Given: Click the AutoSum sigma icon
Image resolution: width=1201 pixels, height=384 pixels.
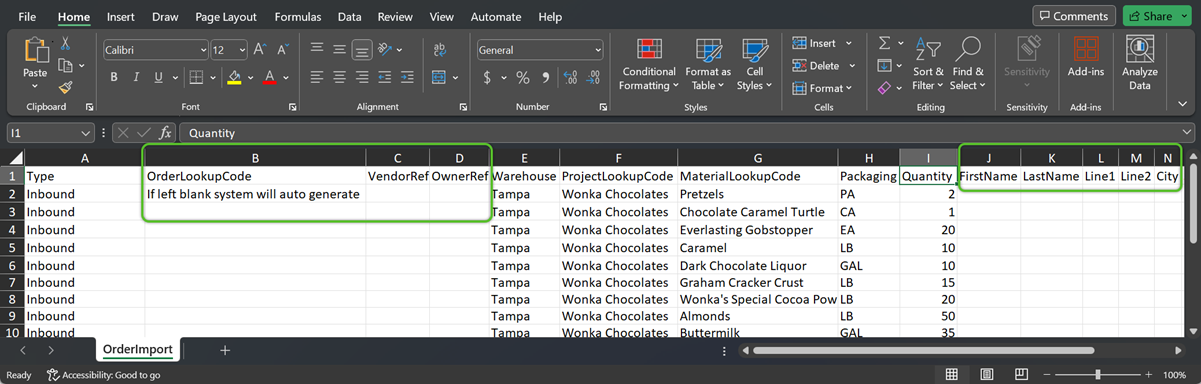Looking at the screenshot, I should 885,43.
